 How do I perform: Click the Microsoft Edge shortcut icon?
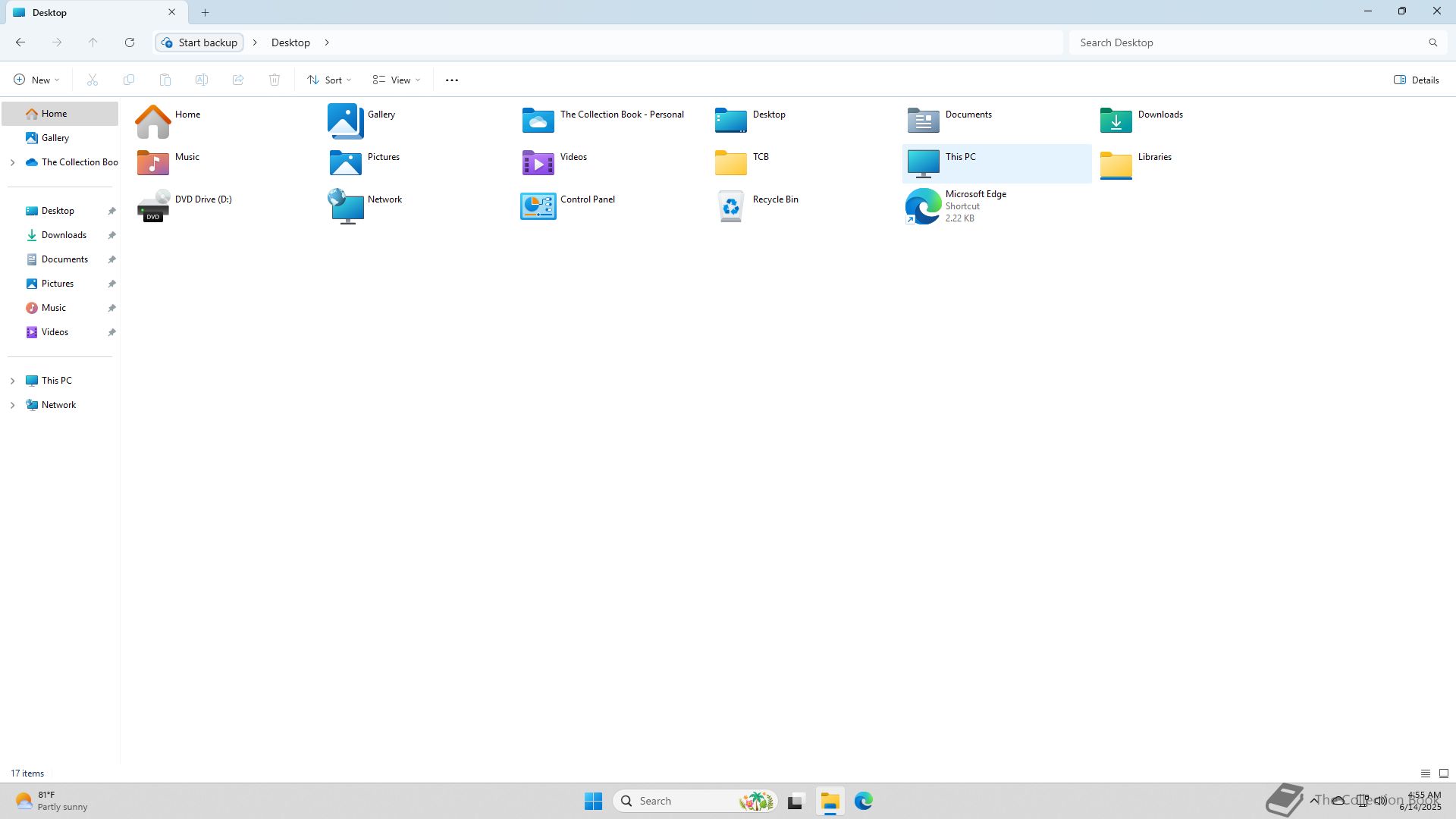point(923,206)
